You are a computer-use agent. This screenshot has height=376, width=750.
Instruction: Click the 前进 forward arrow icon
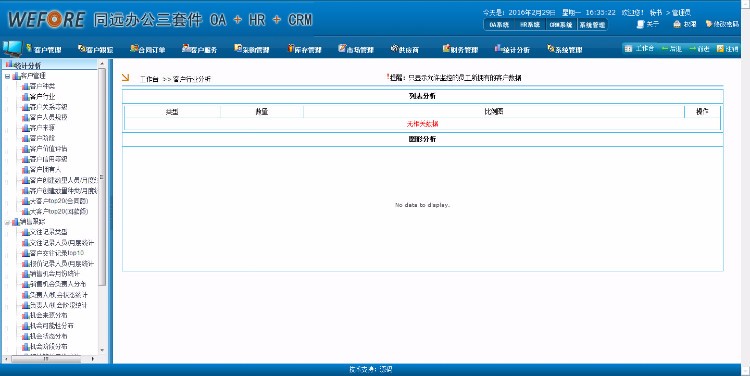point(692,48)
